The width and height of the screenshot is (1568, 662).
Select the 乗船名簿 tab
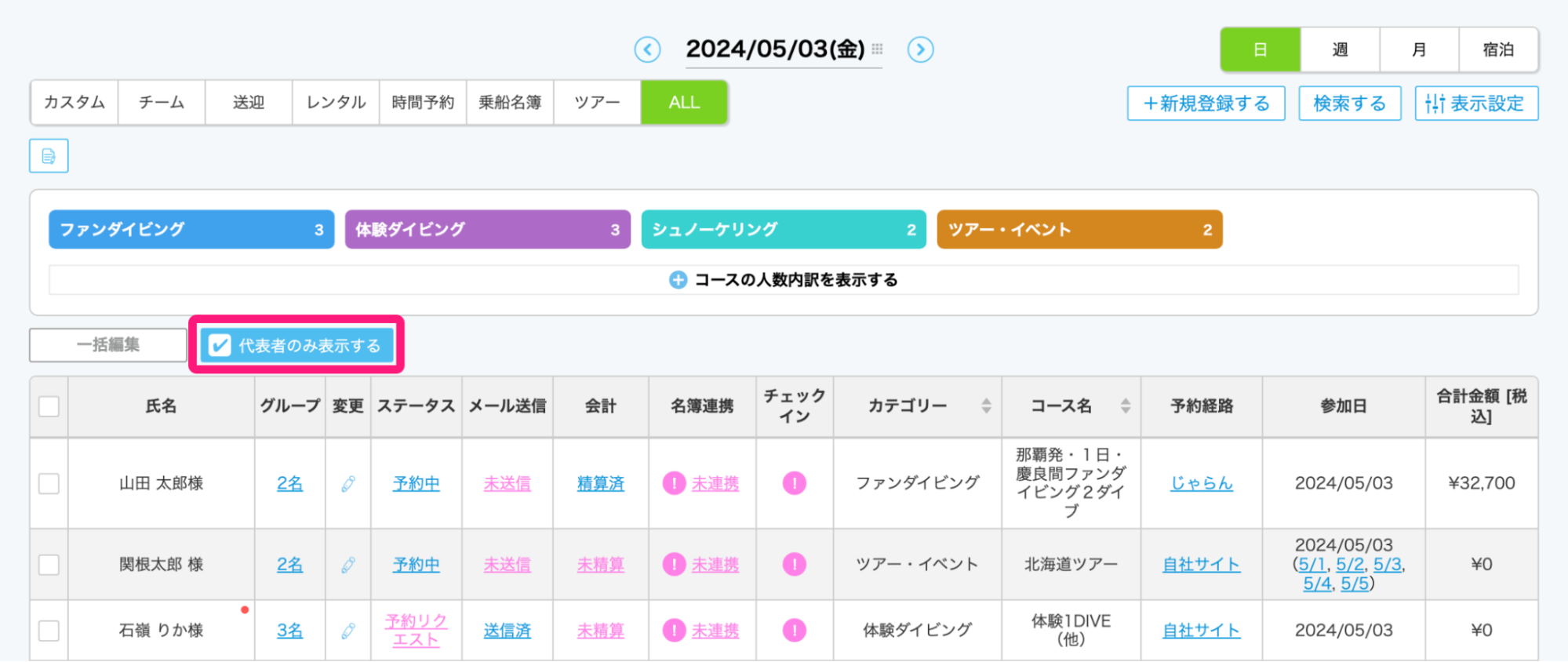click(510, 103)
